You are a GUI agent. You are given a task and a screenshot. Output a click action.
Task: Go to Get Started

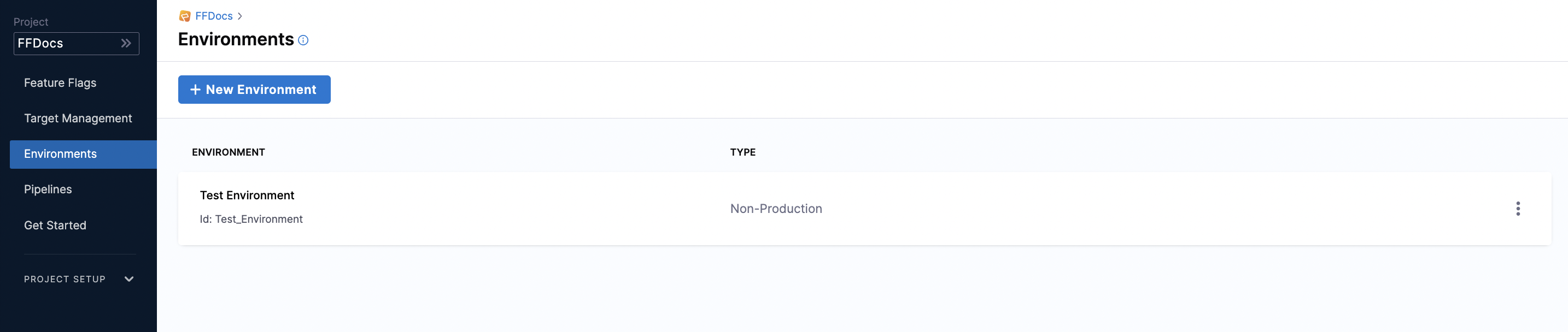coord(55,224)
